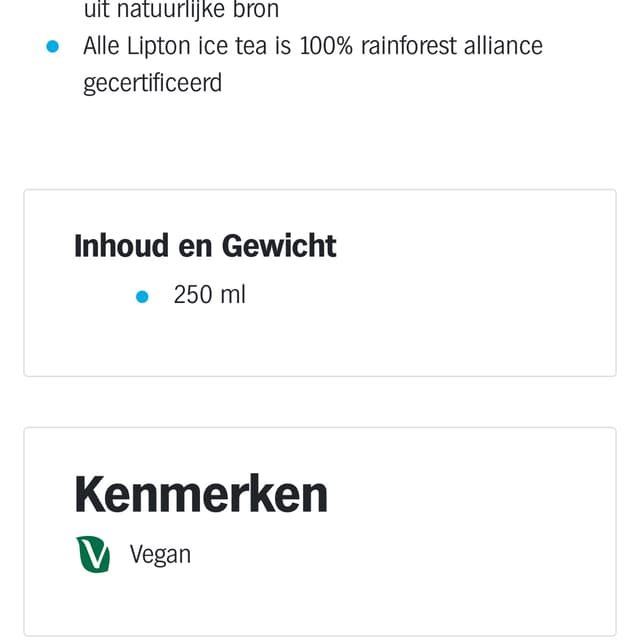Click the word Lipton in the bullet

pyautogui.click(x=158, y=46)
